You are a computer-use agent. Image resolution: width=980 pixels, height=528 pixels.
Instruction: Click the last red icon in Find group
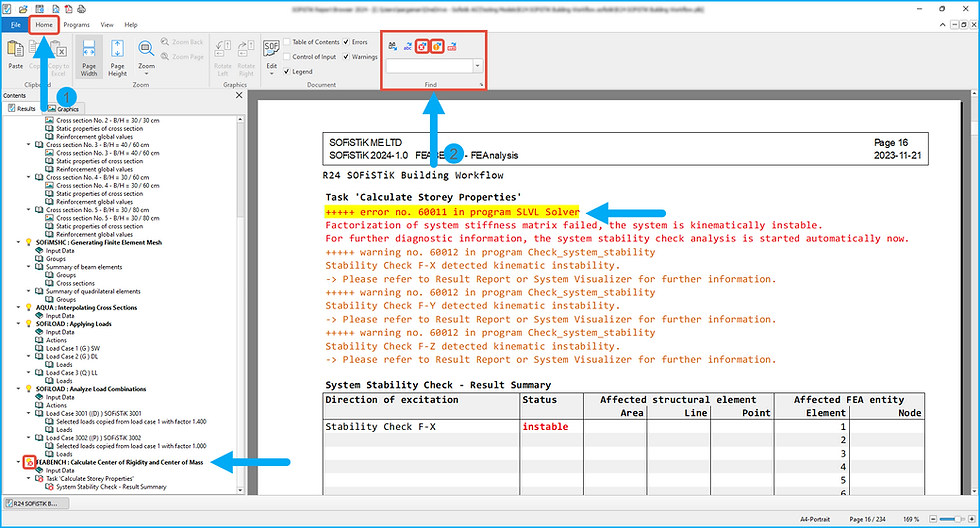452,46
